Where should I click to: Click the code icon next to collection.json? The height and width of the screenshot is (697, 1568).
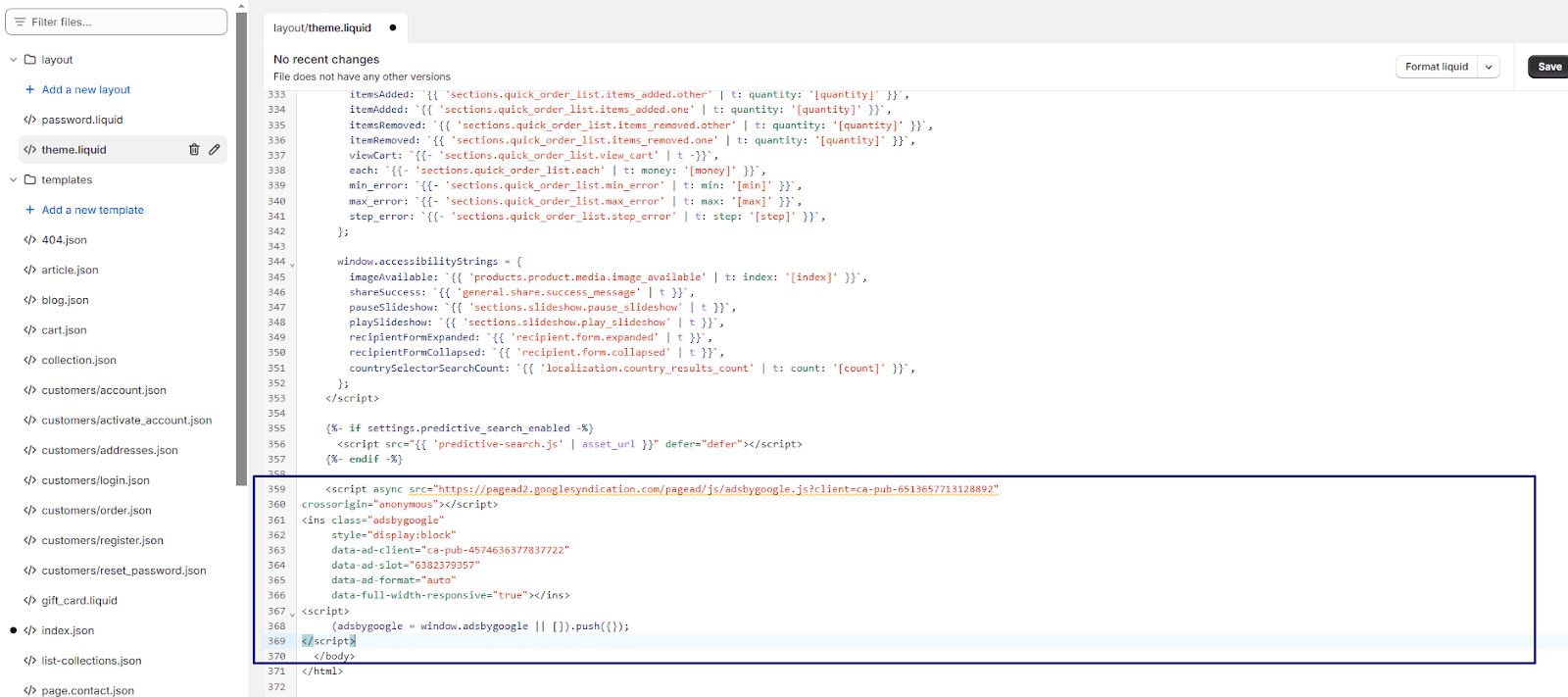[30, 361]
